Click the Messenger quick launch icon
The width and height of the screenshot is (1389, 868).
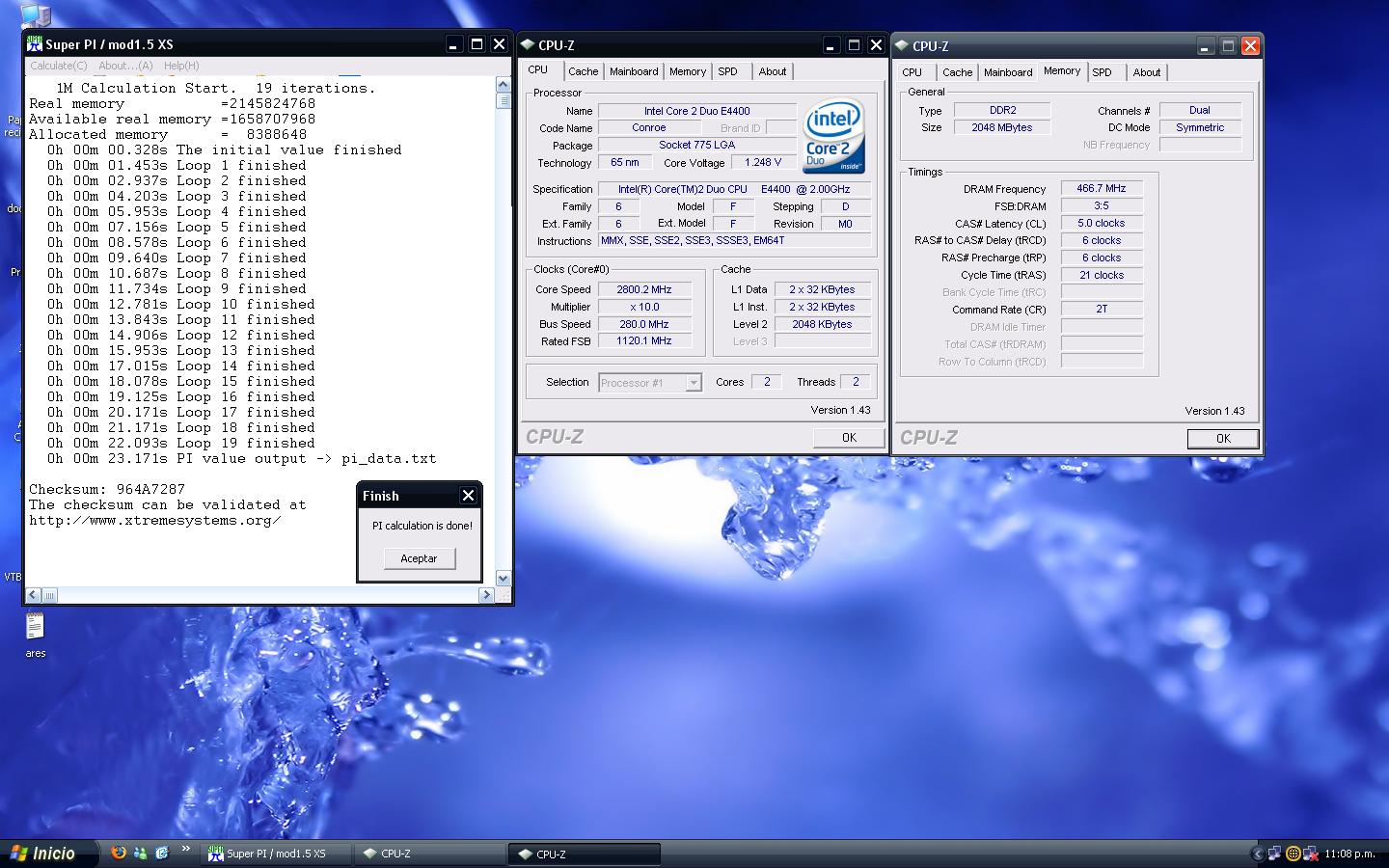tap(141, 853)
